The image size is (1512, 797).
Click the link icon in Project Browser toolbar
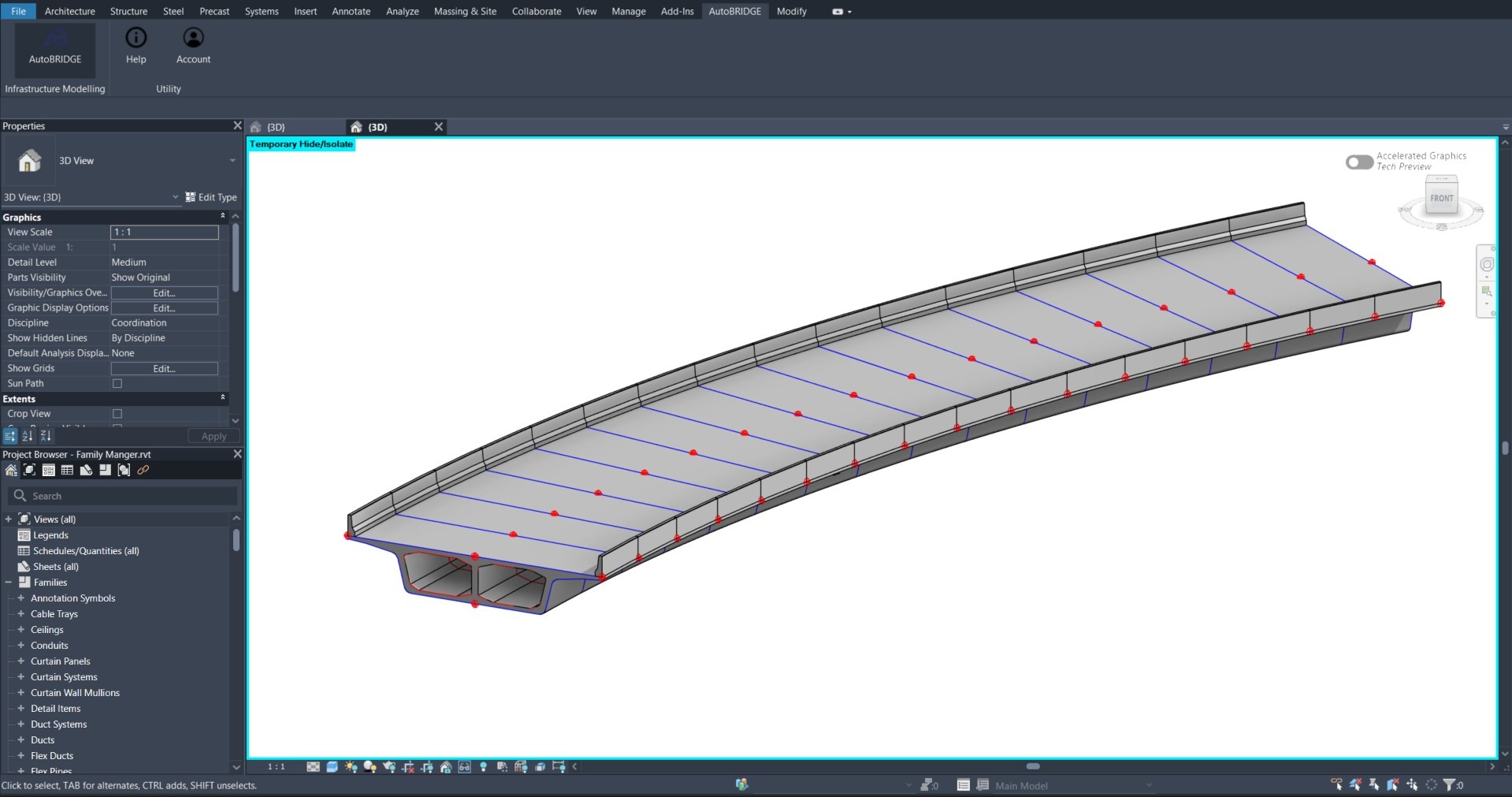[x=143, y=471]
